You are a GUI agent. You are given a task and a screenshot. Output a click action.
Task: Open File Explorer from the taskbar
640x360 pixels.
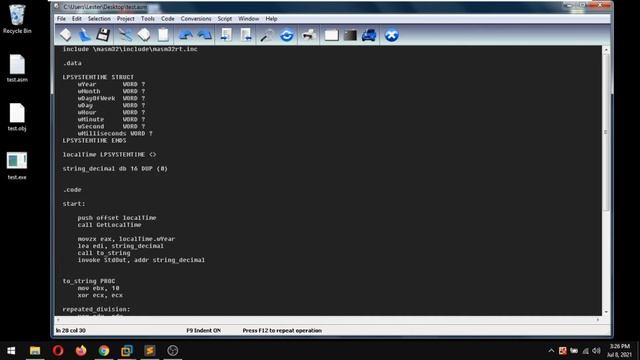35,351
